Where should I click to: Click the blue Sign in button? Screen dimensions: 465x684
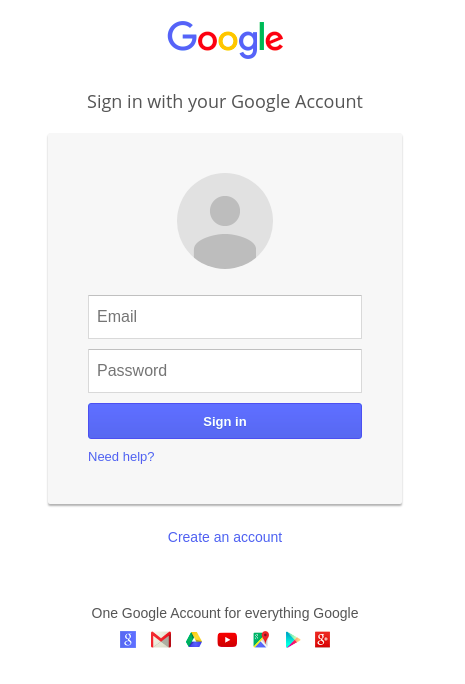pyautogui.click(x=225, y=421)
